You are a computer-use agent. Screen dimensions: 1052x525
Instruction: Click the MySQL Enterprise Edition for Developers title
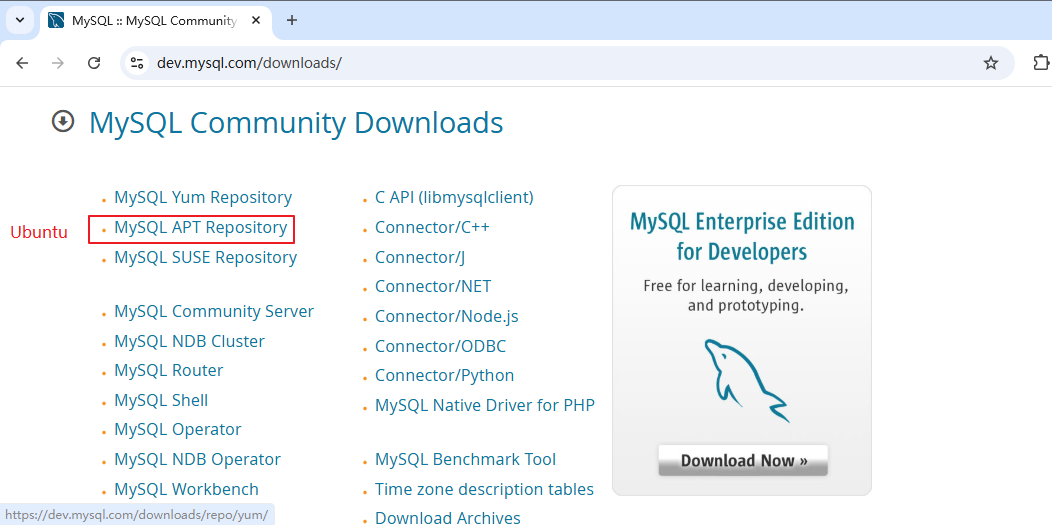click(x=742, y=236)
